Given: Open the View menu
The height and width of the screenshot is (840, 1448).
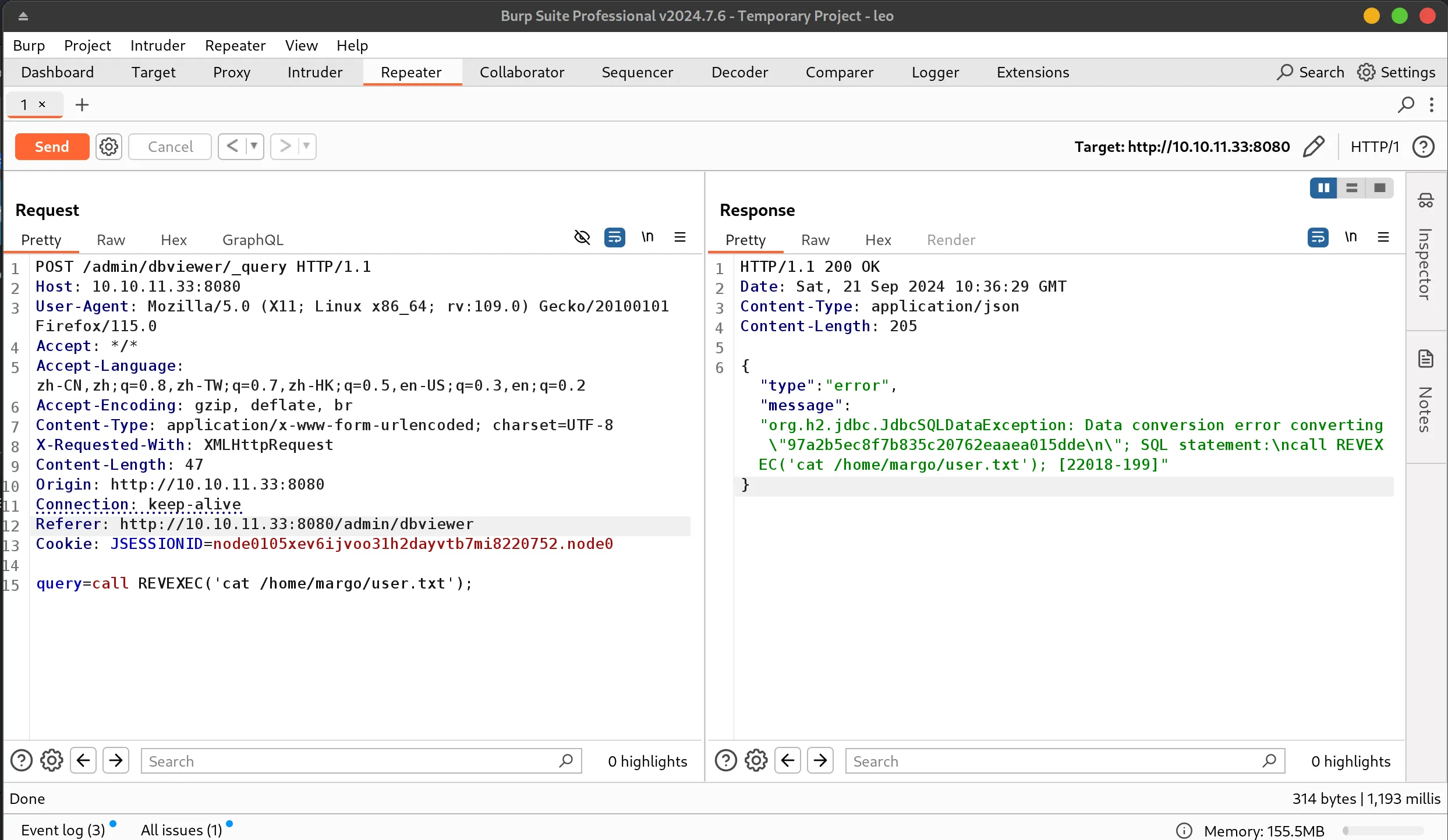Looking at the screenshot, I should pos(302,45).
